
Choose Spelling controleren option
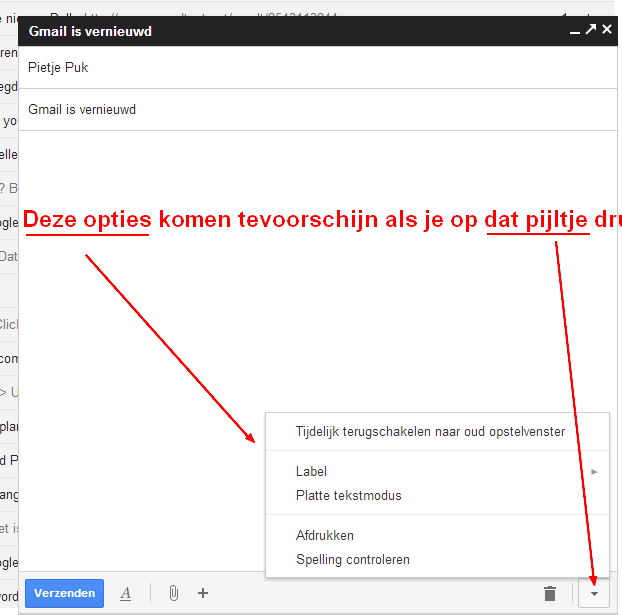coord(438,559)
